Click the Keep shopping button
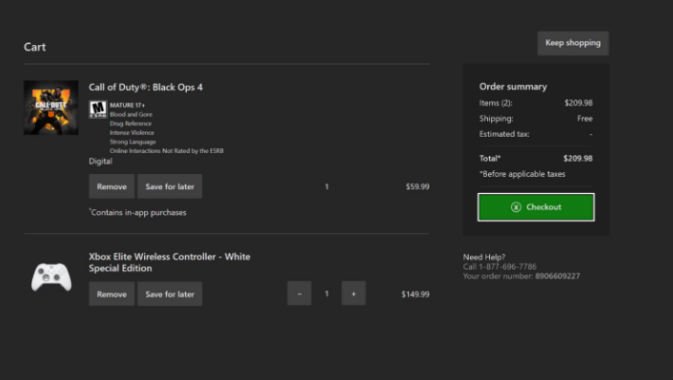673x380 pixels. tap(573, 43)
